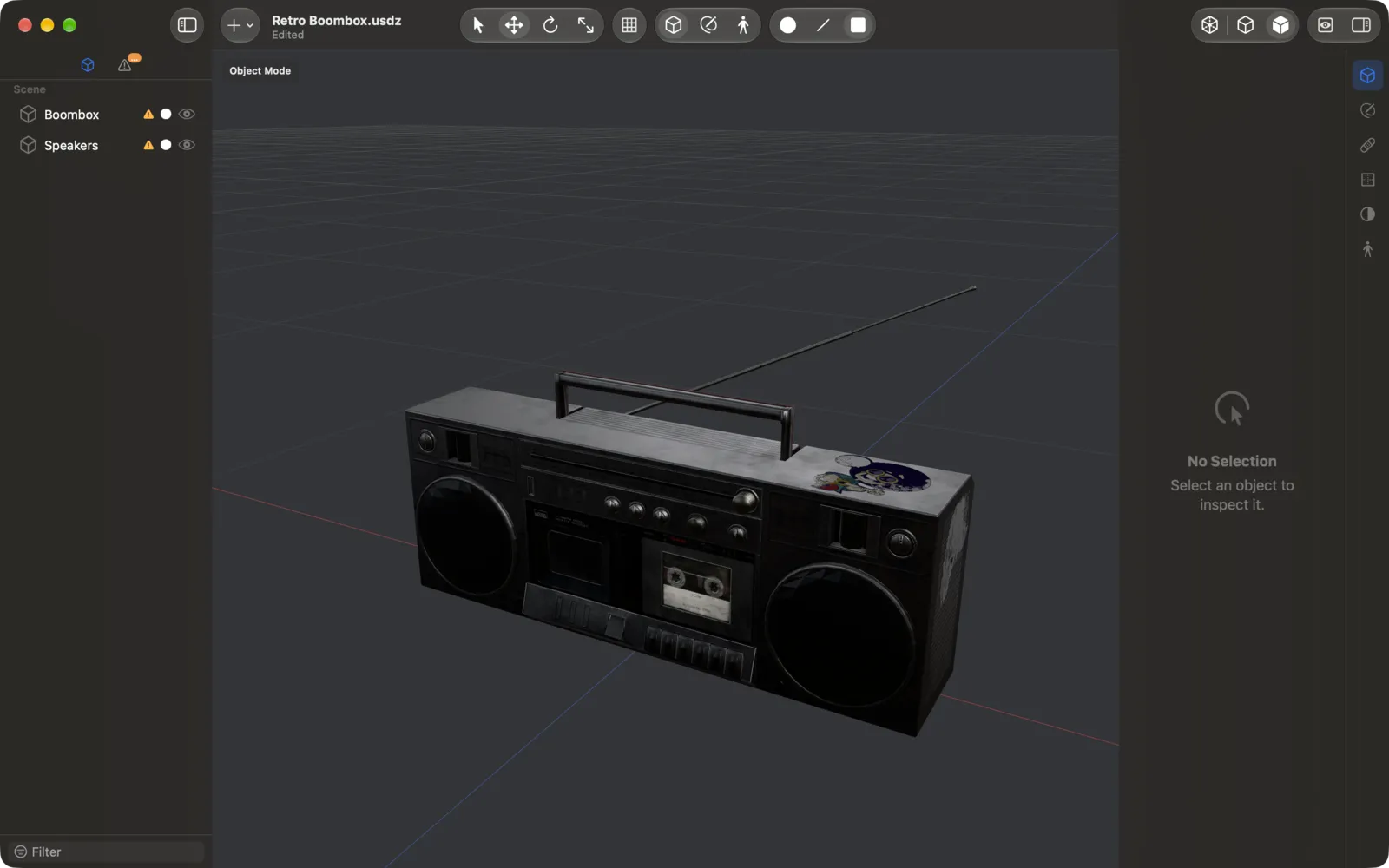
Task: Select the Boombox object row
Action: click(x=106, y=115)
